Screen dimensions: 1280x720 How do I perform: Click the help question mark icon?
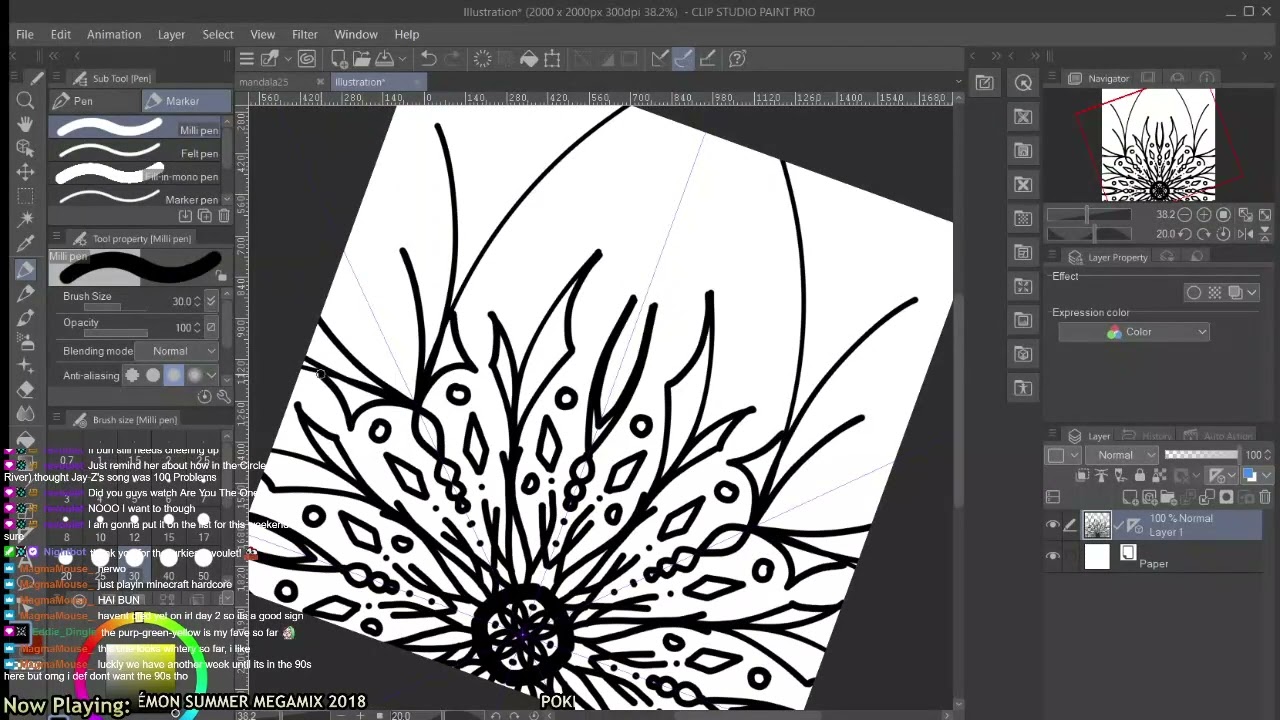click(x=737, y=59)
